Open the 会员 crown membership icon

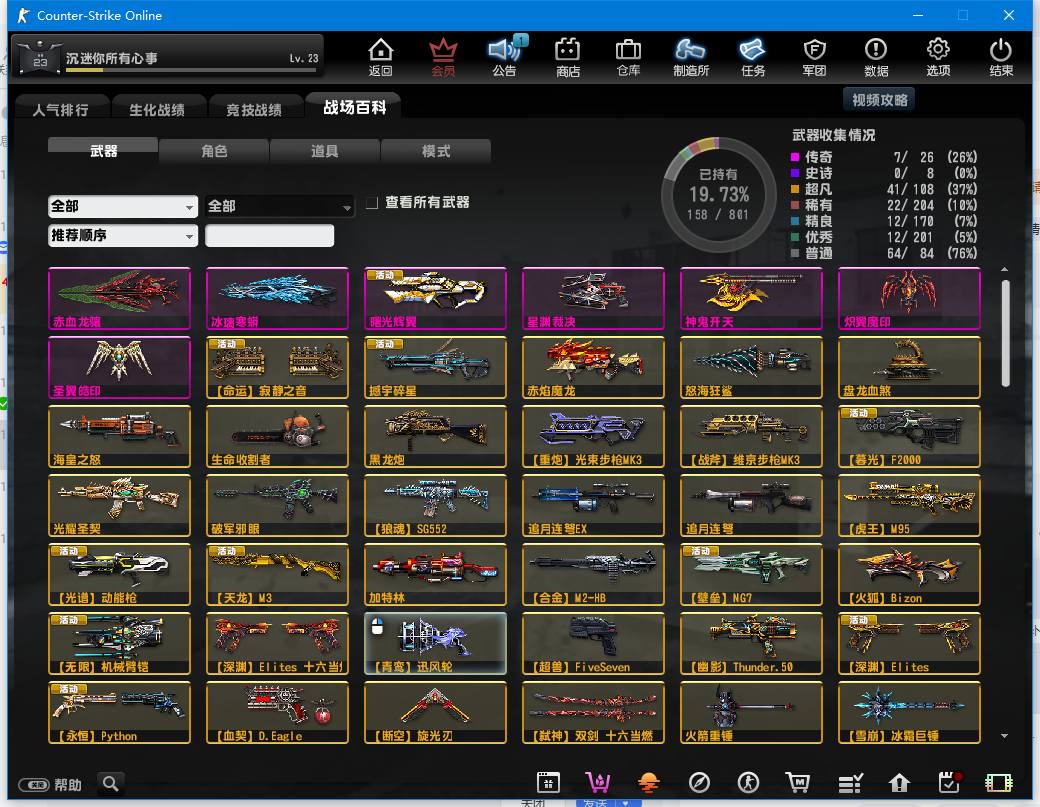(x=443, y=57)
